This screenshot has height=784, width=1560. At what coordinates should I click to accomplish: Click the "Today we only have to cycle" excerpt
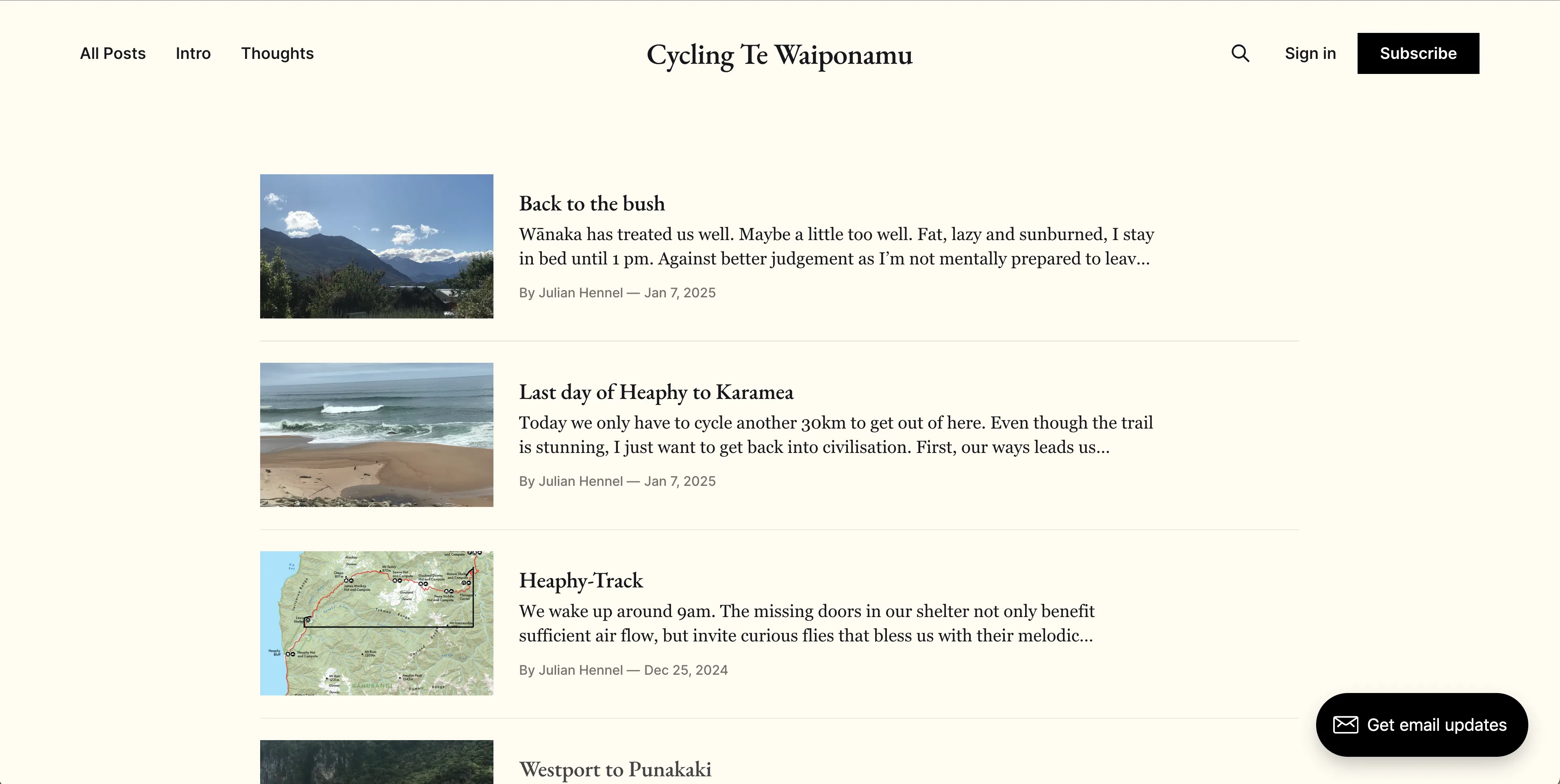pyautogui.click(x=836, y=435)
